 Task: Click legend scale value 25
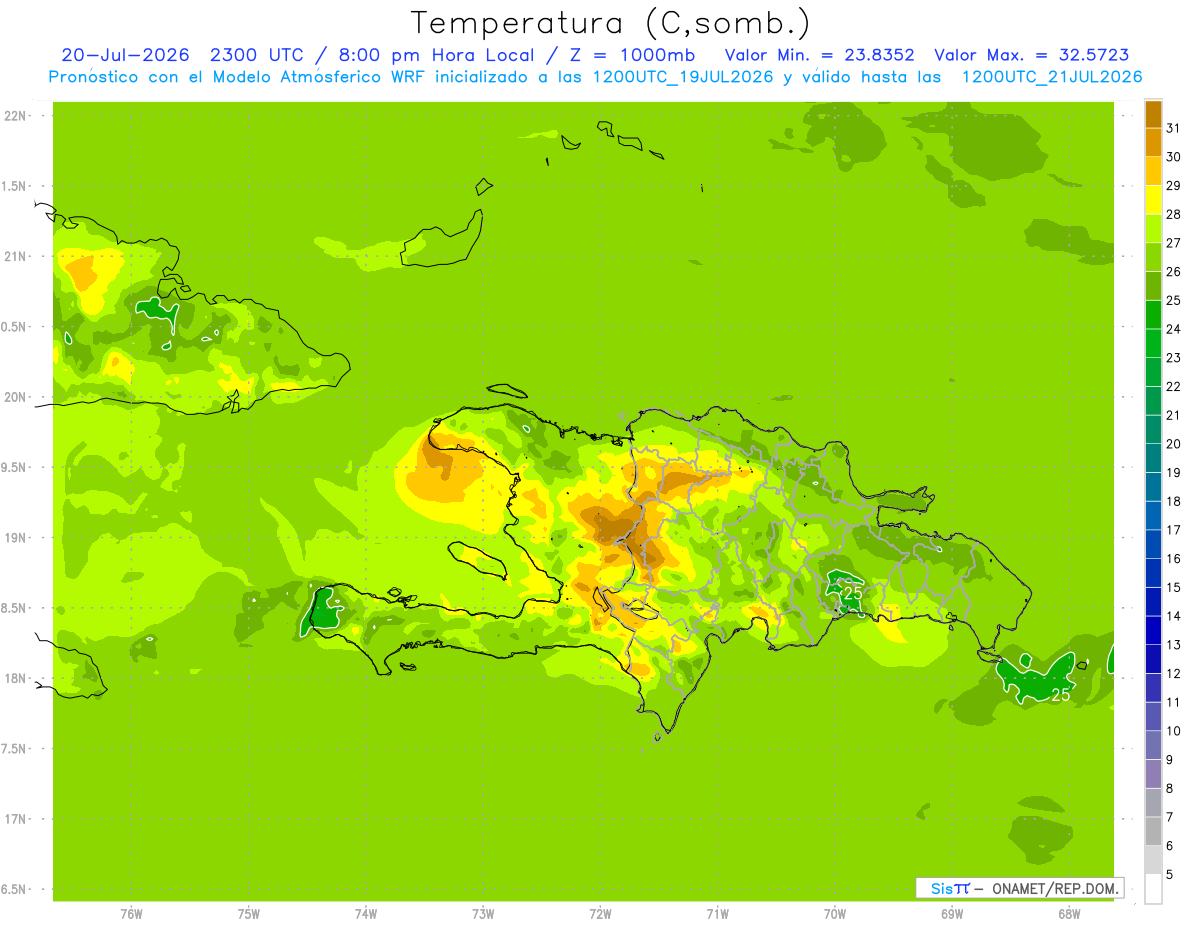coord(1174,300)
